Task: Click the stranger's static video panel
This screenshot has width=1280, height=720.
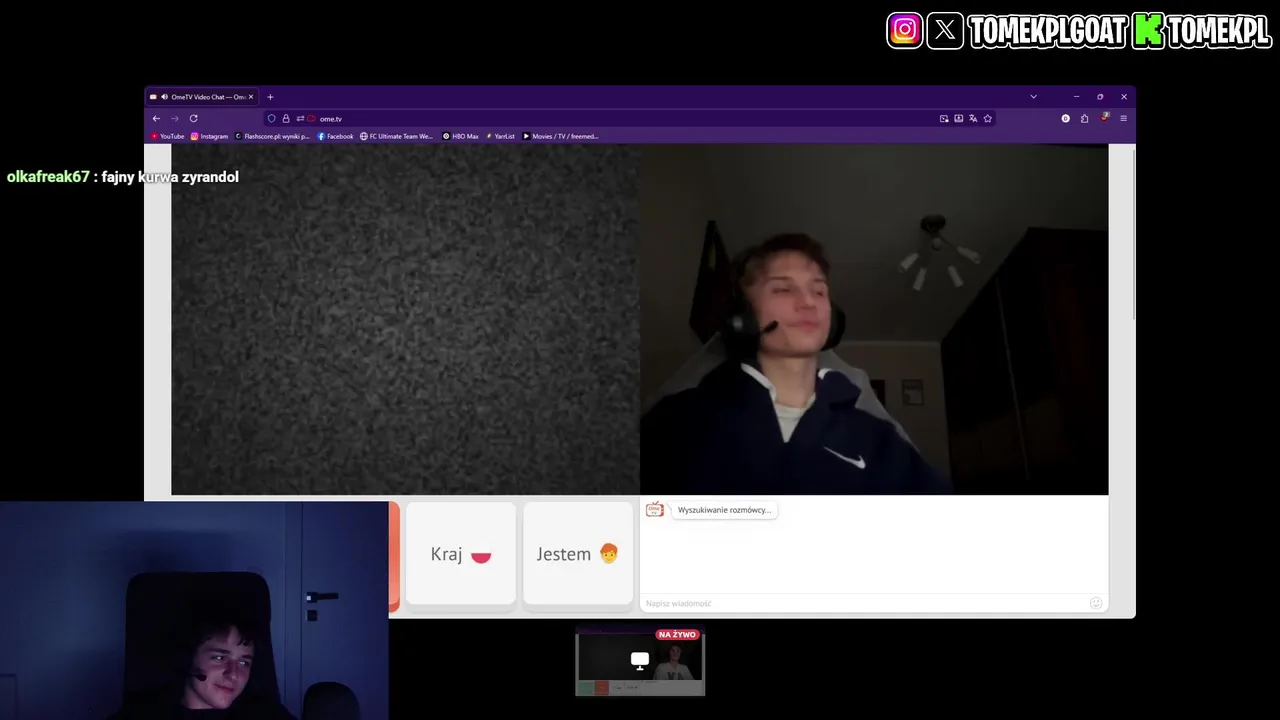Action: [x=405, y=319]
